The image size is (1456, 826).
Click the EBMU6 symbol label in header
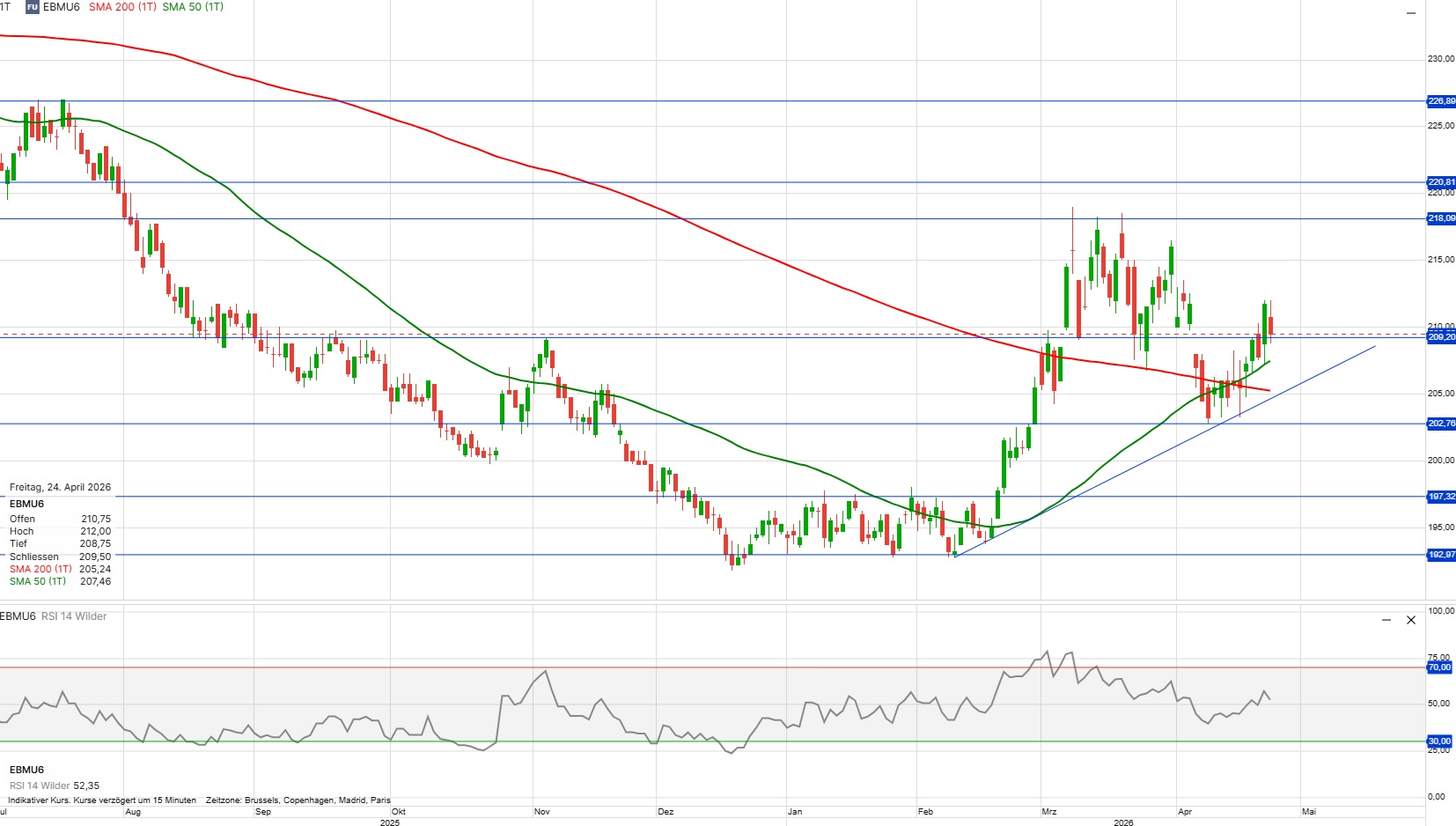62,7
